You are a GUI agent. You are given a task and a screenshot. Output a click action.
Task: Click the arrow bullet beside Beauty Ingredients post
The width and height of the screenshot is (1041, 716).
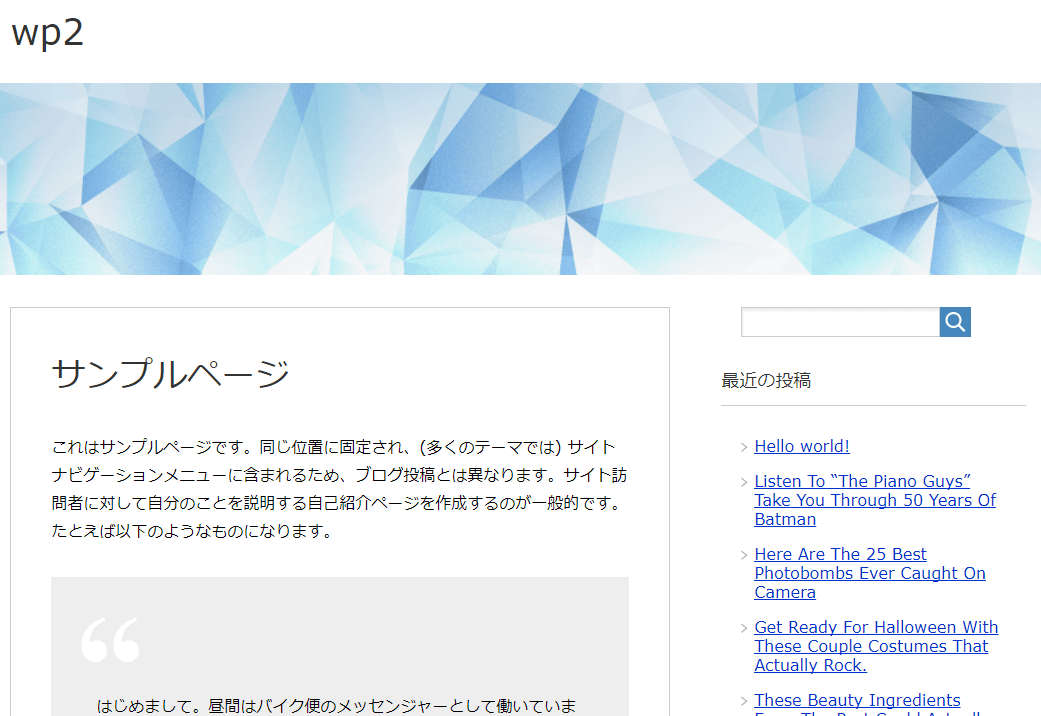pos(743,702)
